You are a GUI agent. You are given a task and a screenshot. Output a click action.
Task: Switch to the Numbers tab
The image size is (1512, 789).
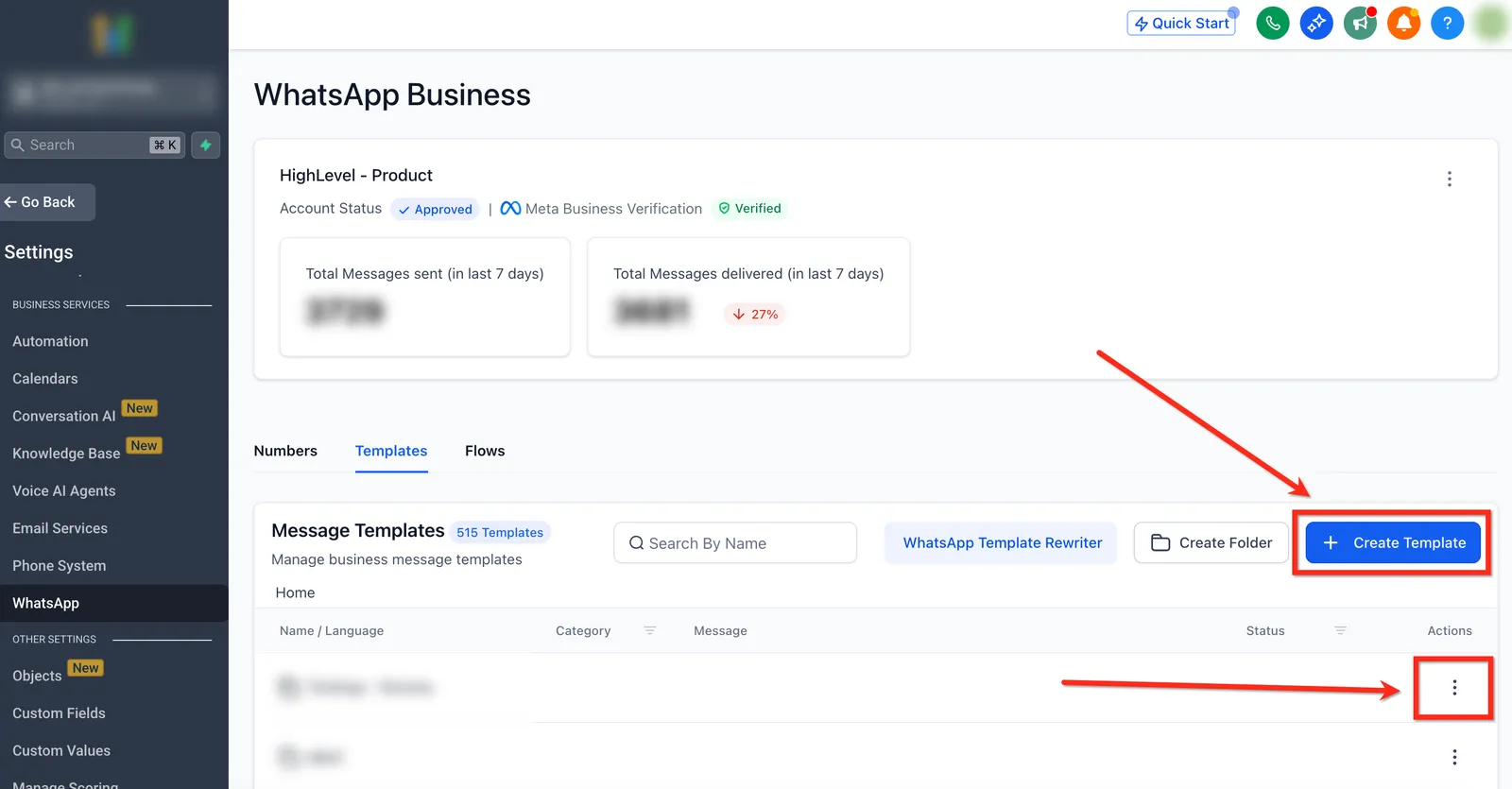285,451
